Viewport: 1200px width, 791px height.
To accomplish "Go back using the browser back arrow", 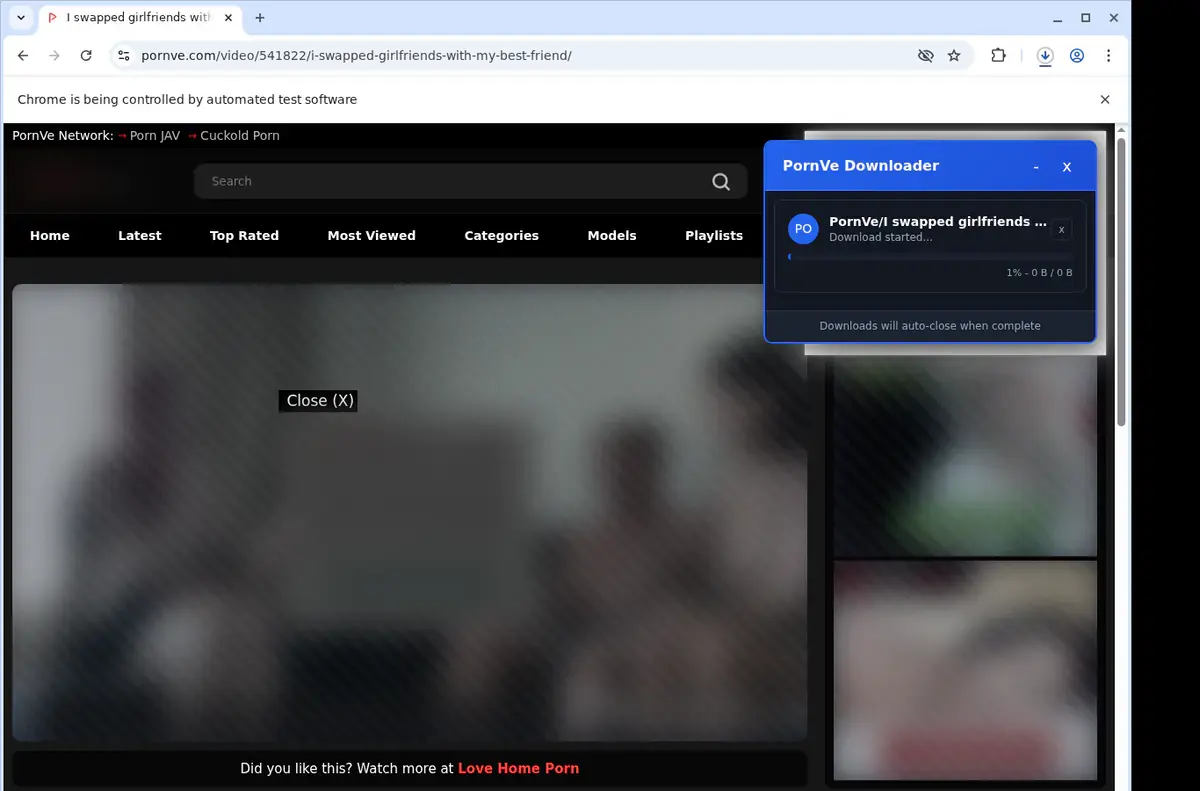I will tap(23, 56).
